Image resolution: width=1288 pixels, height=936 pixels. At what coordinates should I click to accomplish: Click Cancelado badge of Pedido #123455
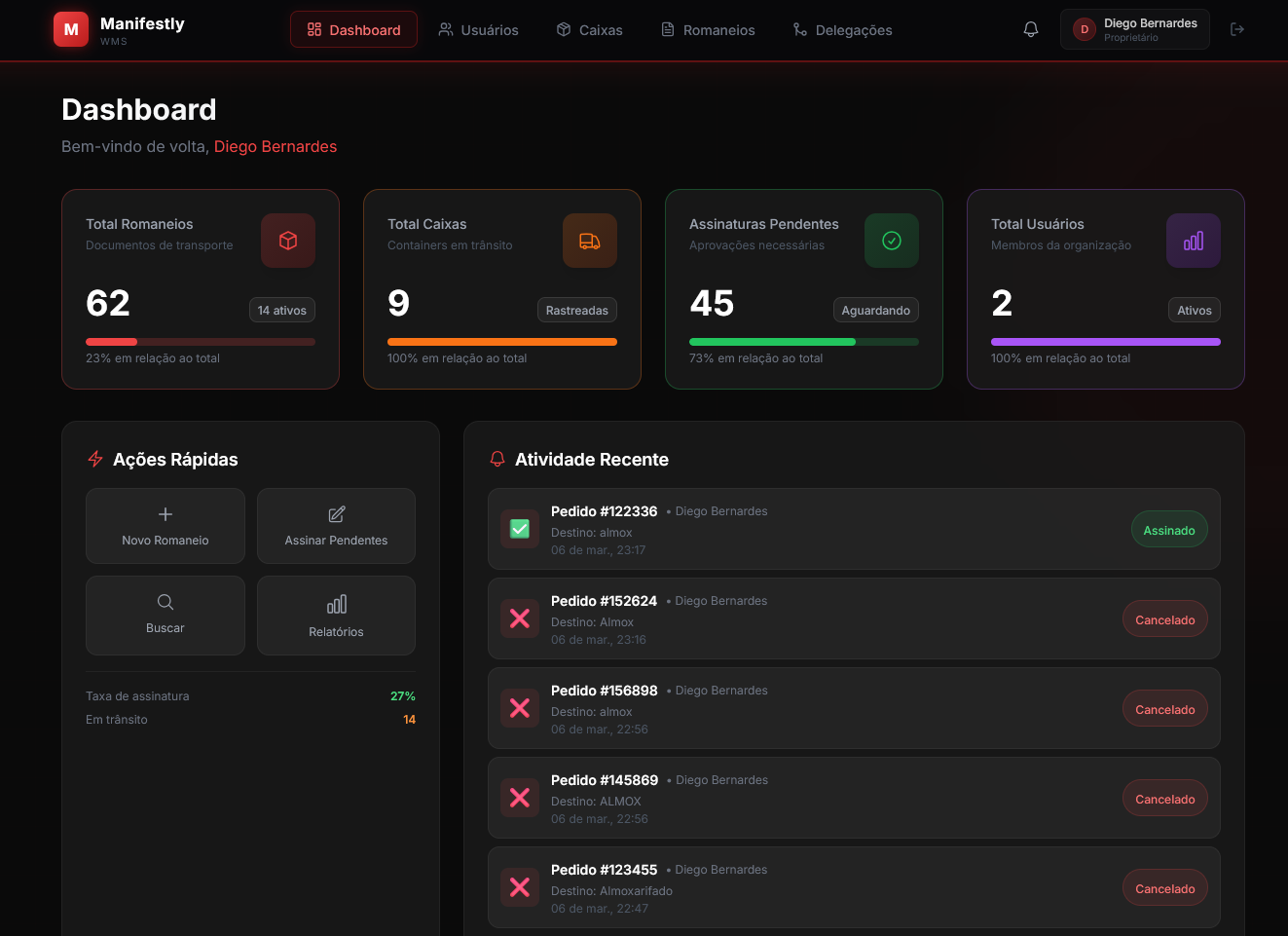1165,888
